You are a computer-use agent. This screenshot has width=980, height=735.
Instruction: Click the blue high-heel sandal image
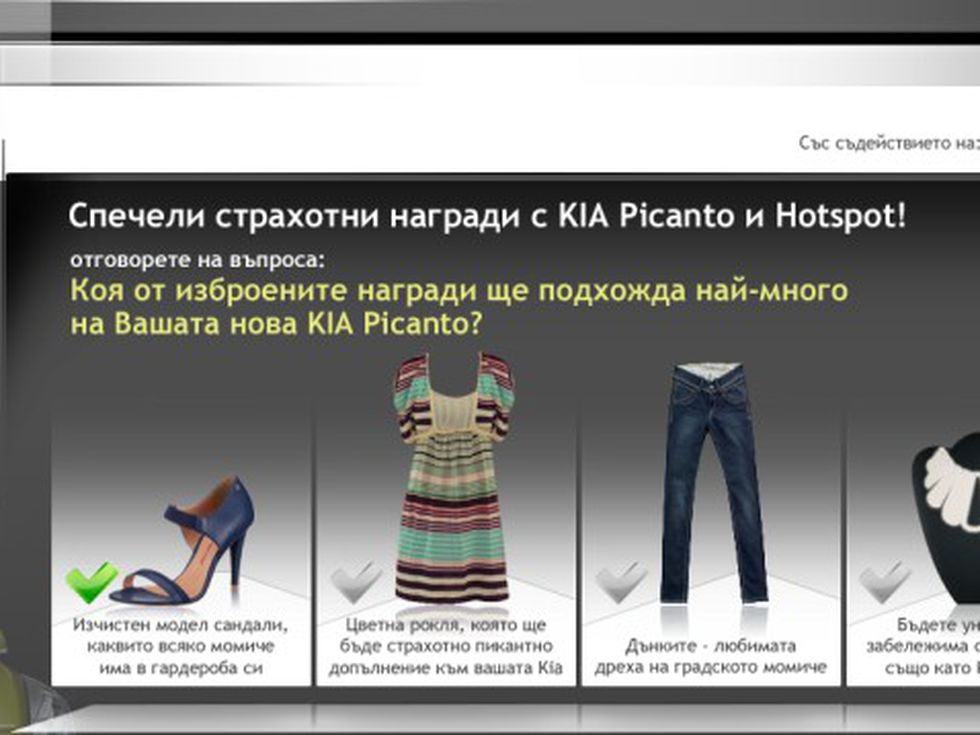coord(182,541)
